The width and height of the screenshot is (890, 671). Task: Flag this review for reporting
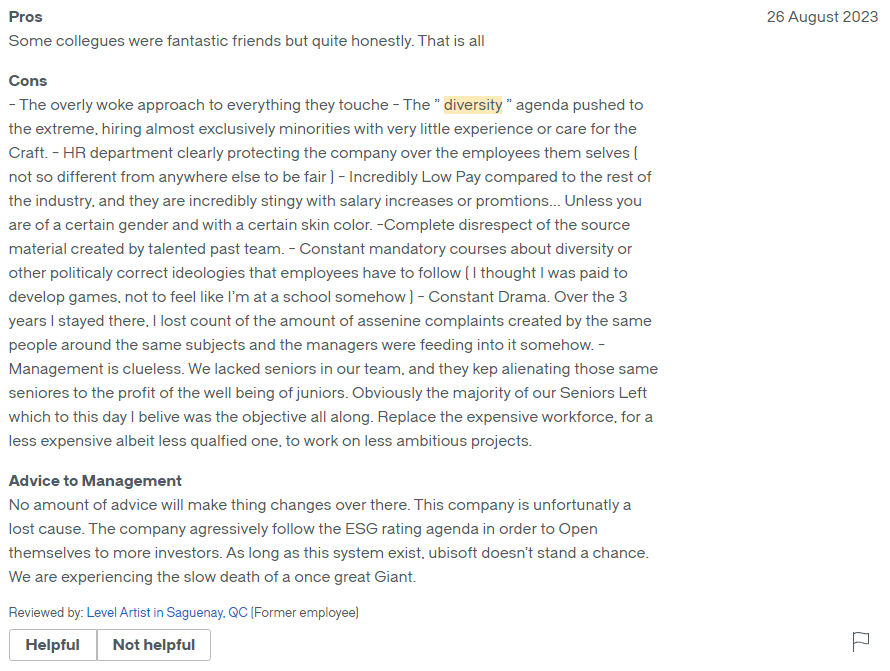point(860,641)
